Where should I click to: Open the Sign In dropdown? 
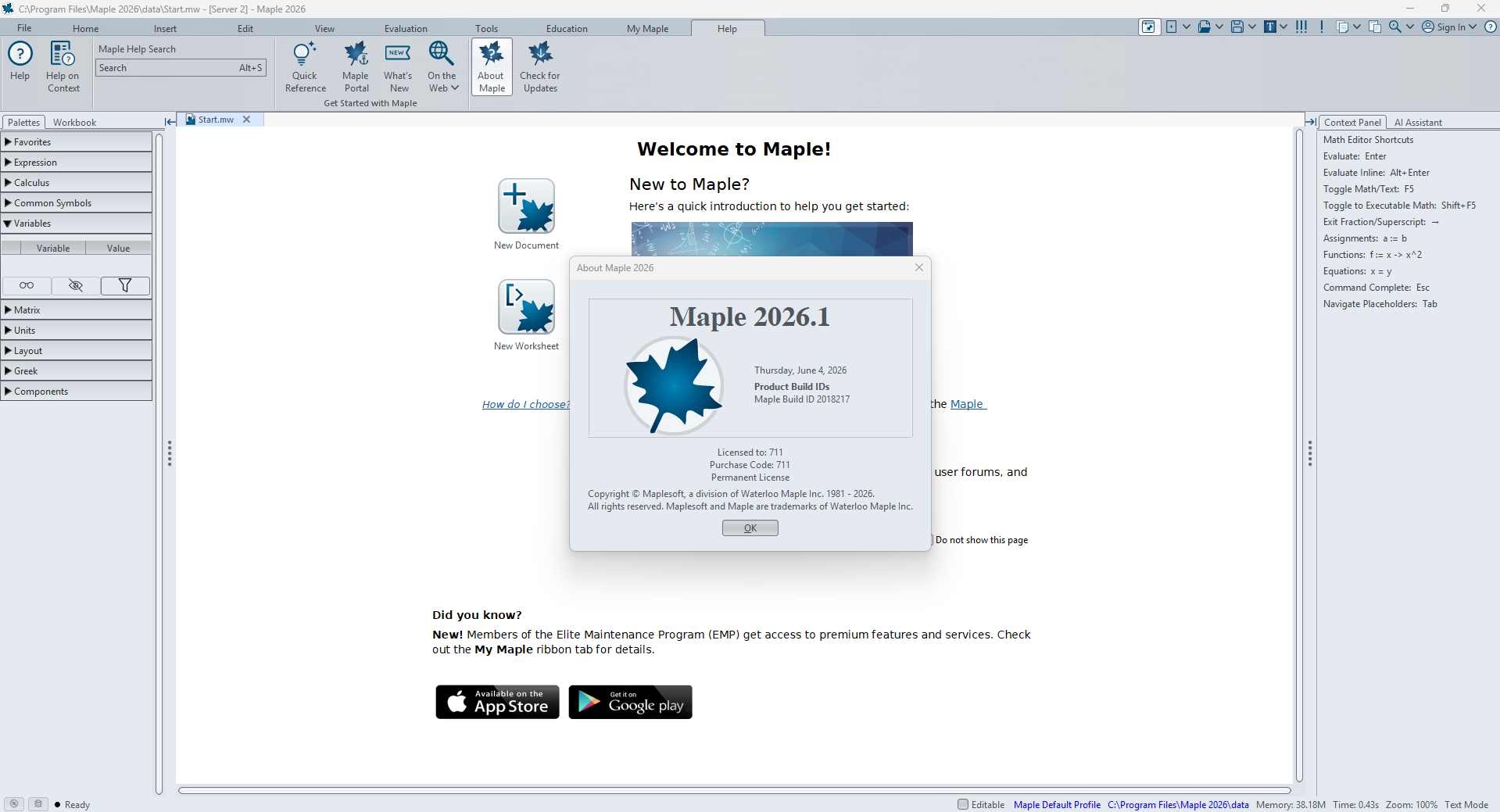point(1450,27)
